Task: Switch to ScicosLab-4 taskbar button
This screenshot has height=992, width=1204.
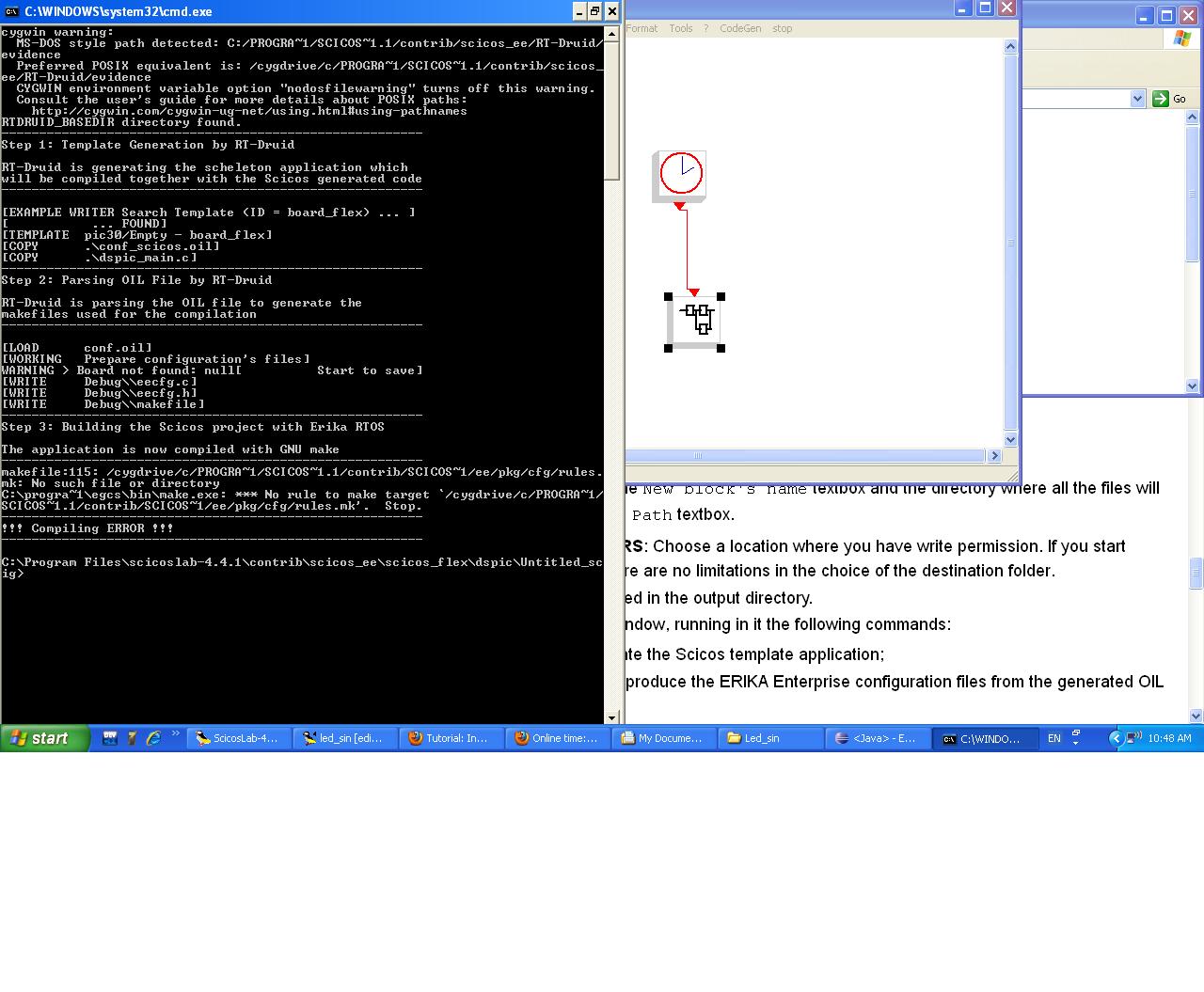Action: [239, 738]
